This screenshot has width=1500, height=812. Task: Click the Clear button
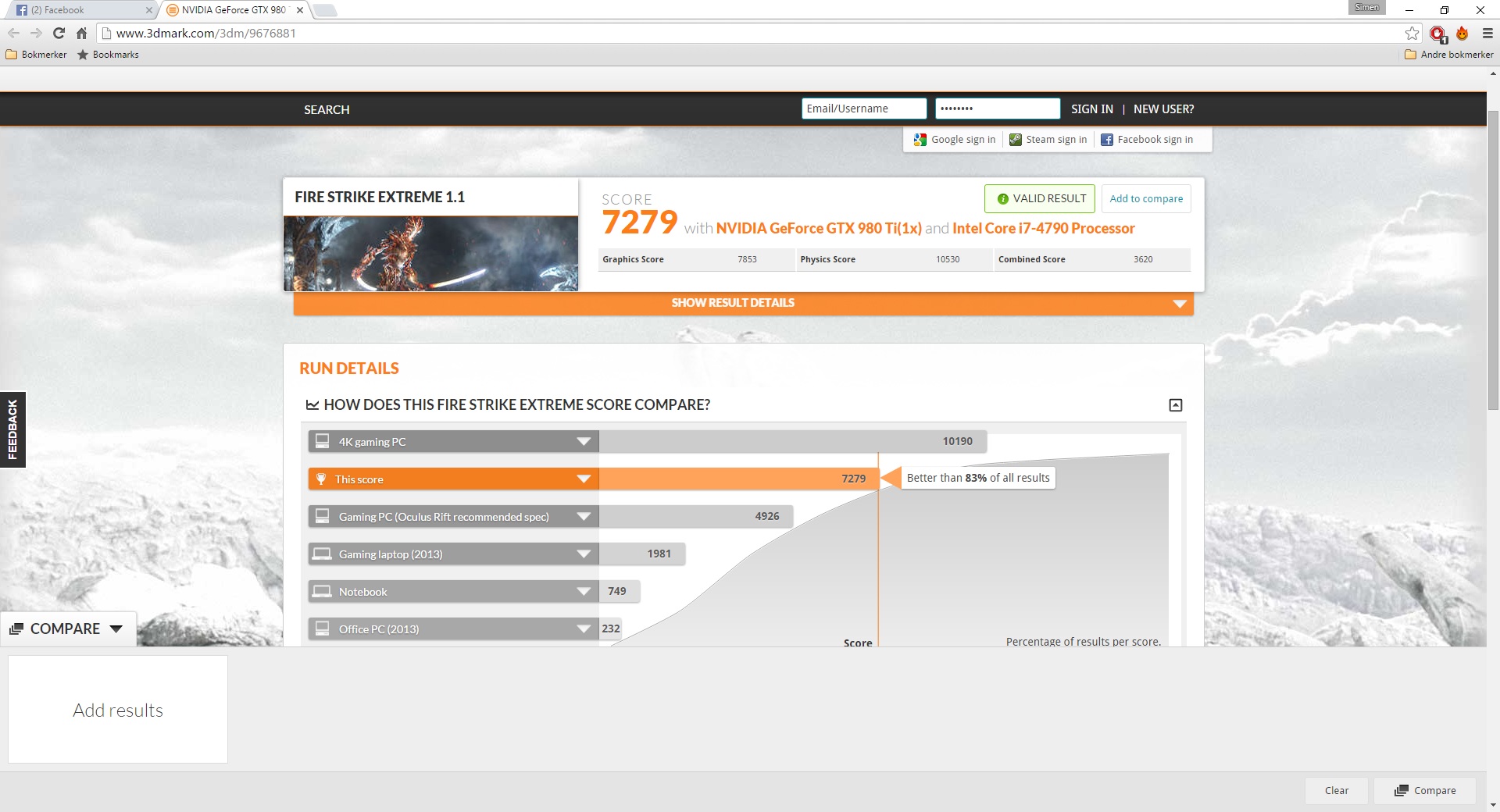point(1337,791)
